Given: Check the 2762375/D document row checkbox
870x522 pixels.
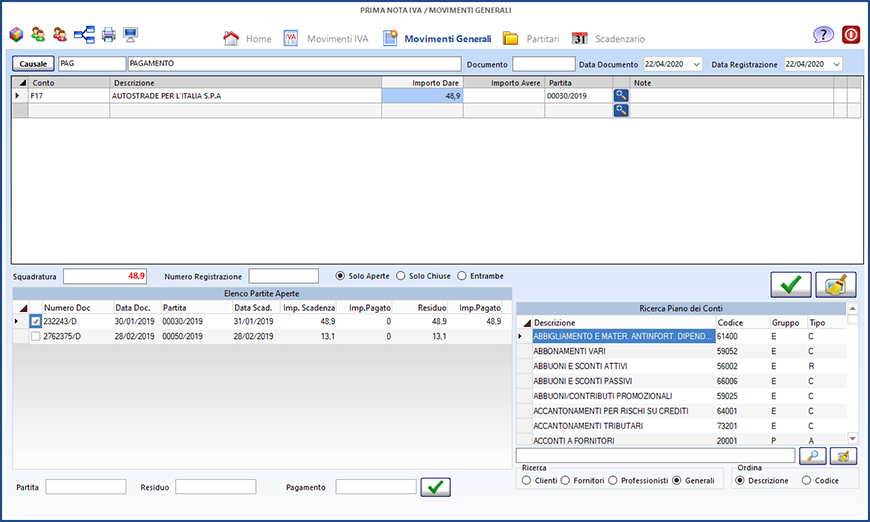Looking at the screenshot, I should point(36,337).
